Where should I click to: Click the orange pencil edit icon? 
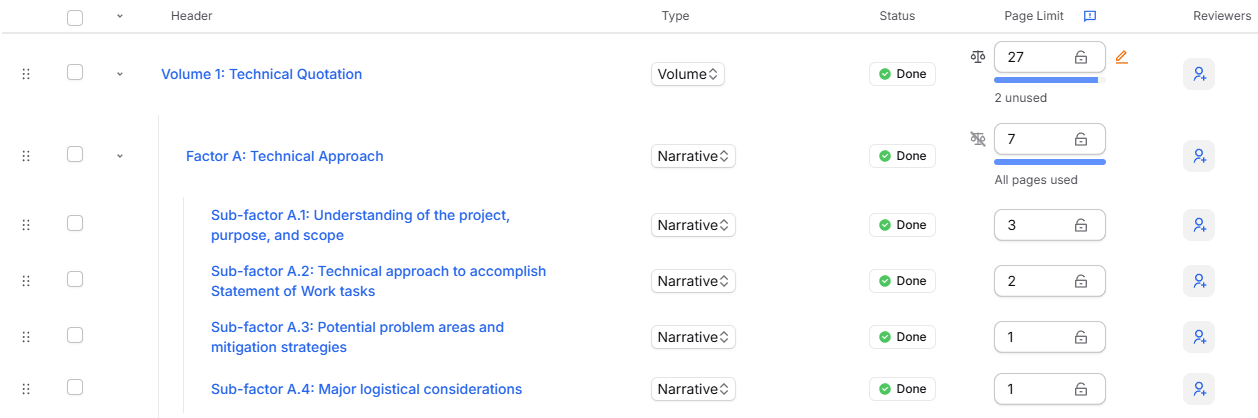1121,57
